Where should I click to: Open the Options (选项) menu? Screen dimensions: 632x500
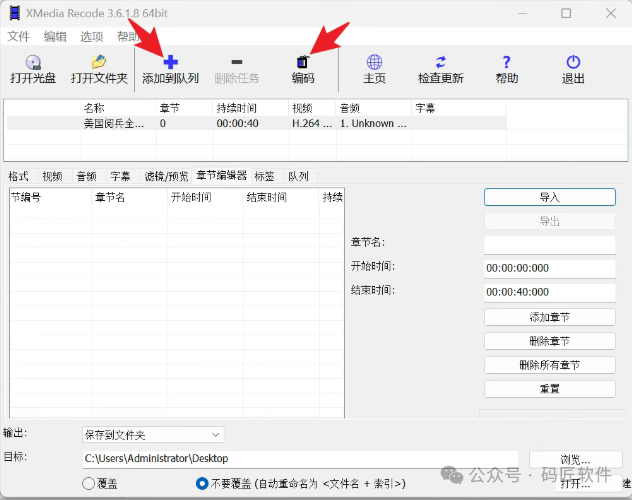[x=91, y=36]
